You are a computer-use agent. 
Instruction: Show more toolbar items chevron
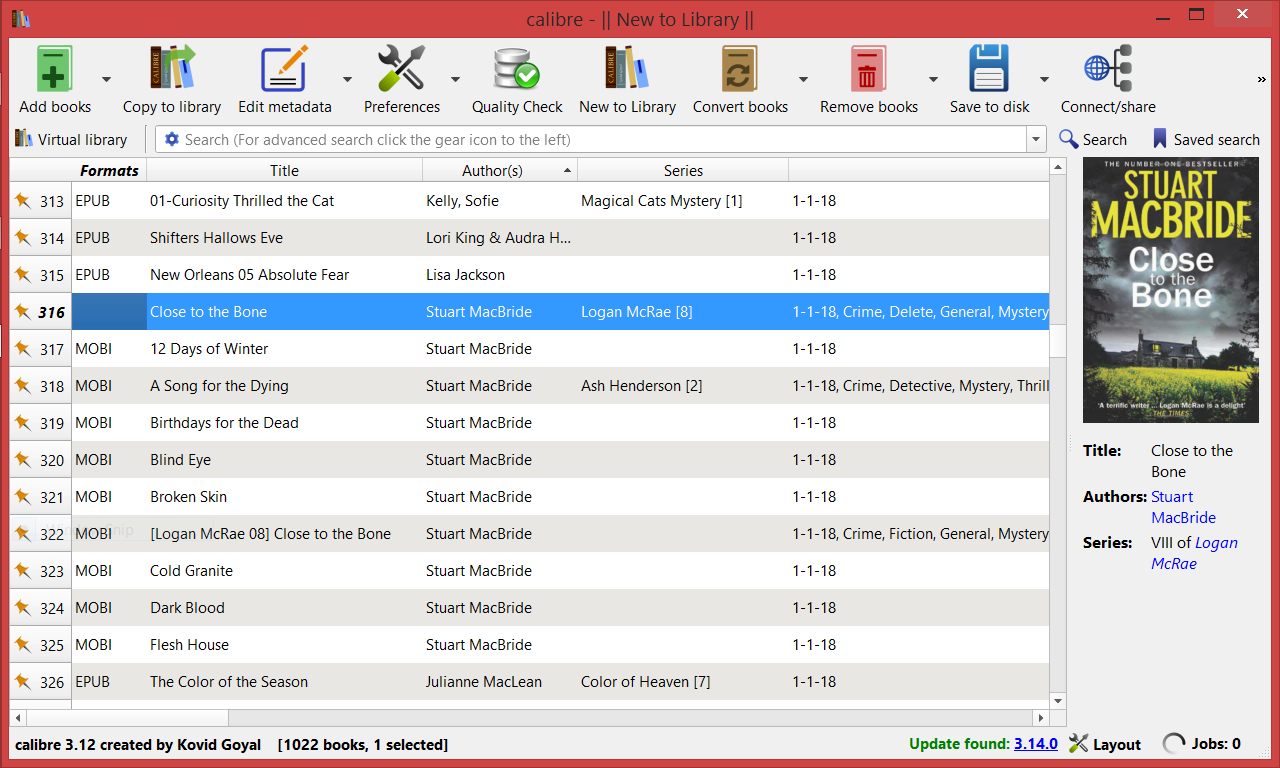tap(1261, 80)
